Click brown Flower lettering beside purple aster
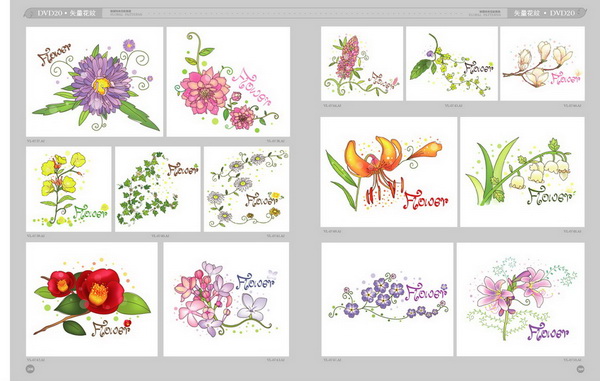This screenshot has height=381, width=600. (54, 55)
